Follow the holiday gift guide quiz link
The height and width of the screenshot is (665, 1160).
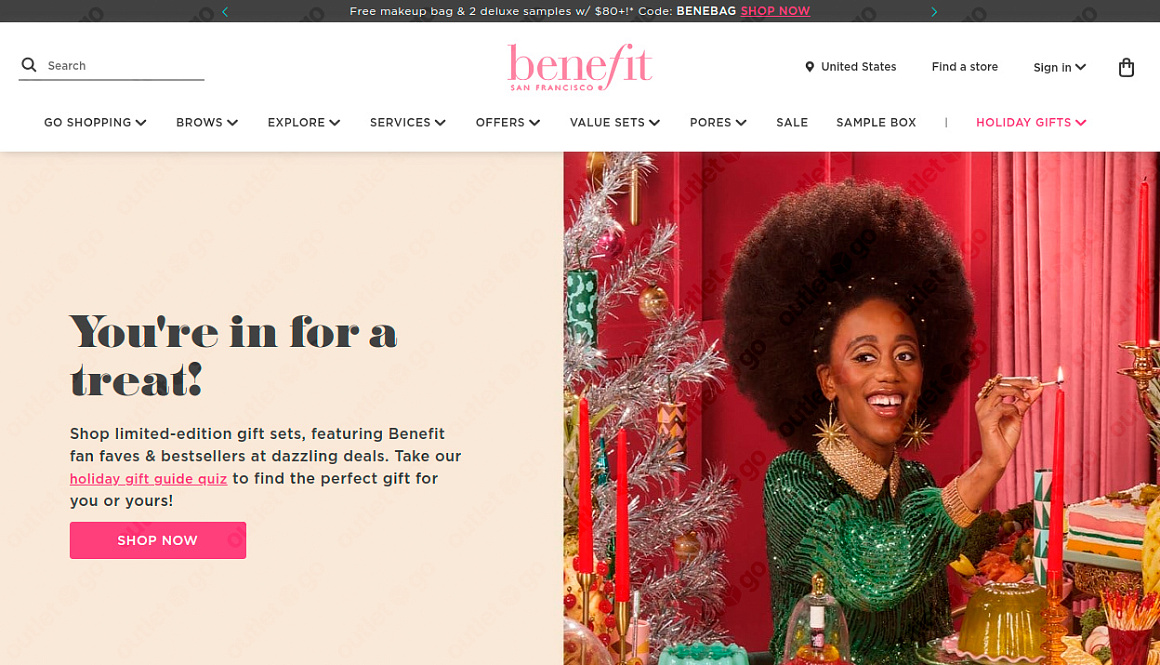click(x=148, y=479)
